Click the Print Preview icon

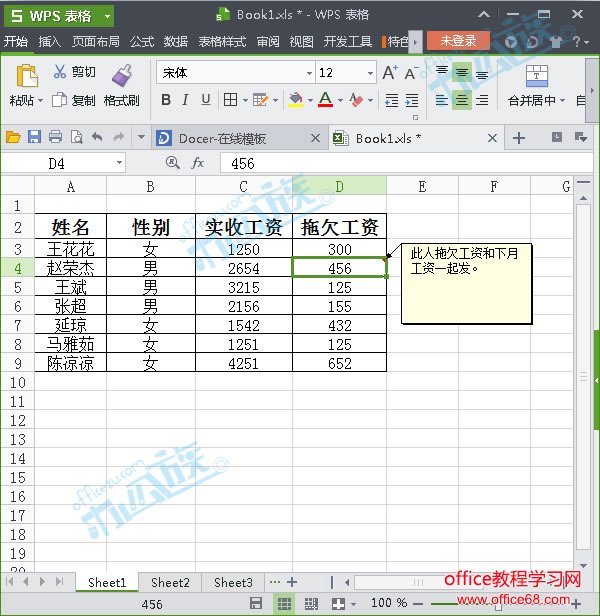coord(76,137)
